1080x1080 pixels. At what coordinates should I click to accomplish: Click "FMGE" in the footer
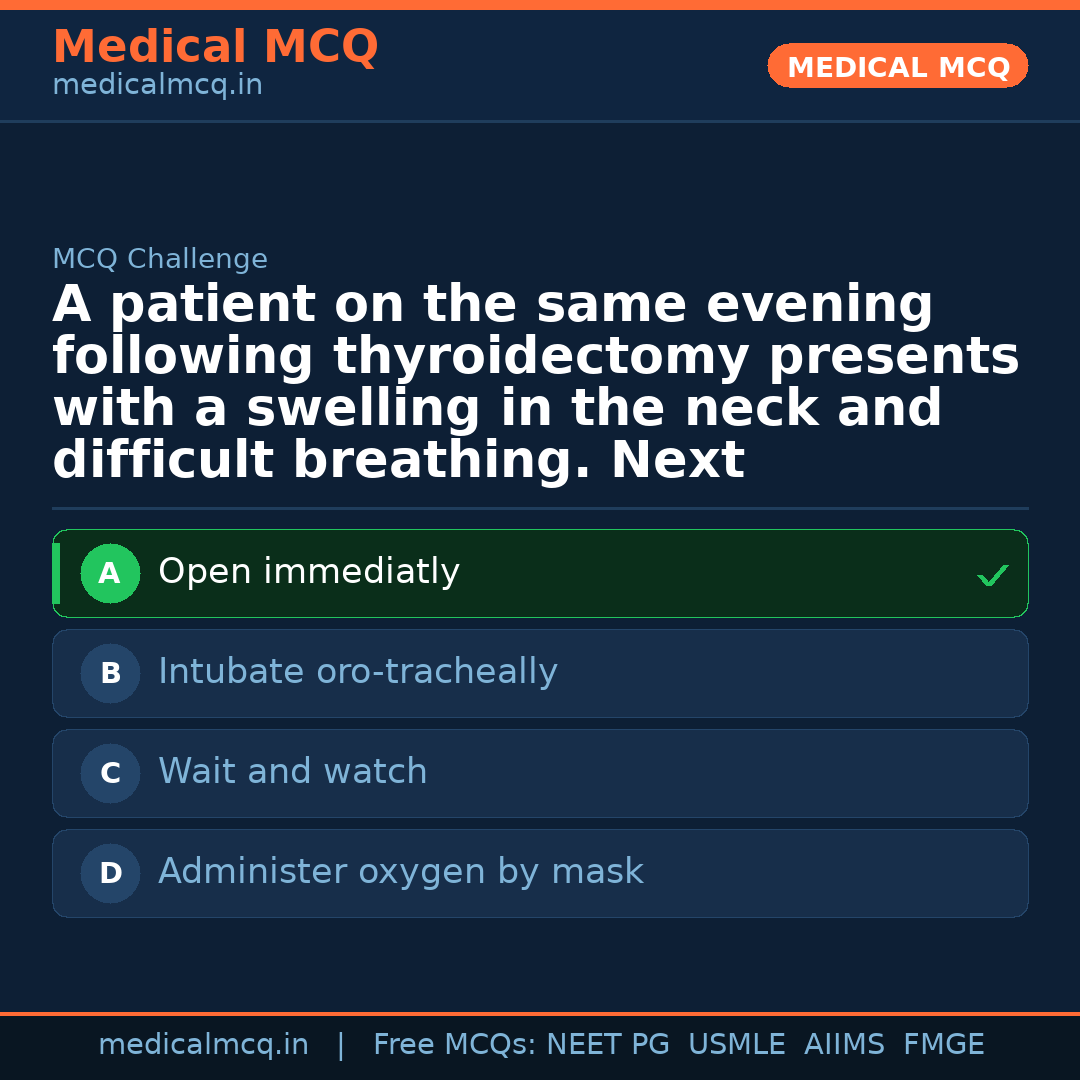click(944, 1045)
